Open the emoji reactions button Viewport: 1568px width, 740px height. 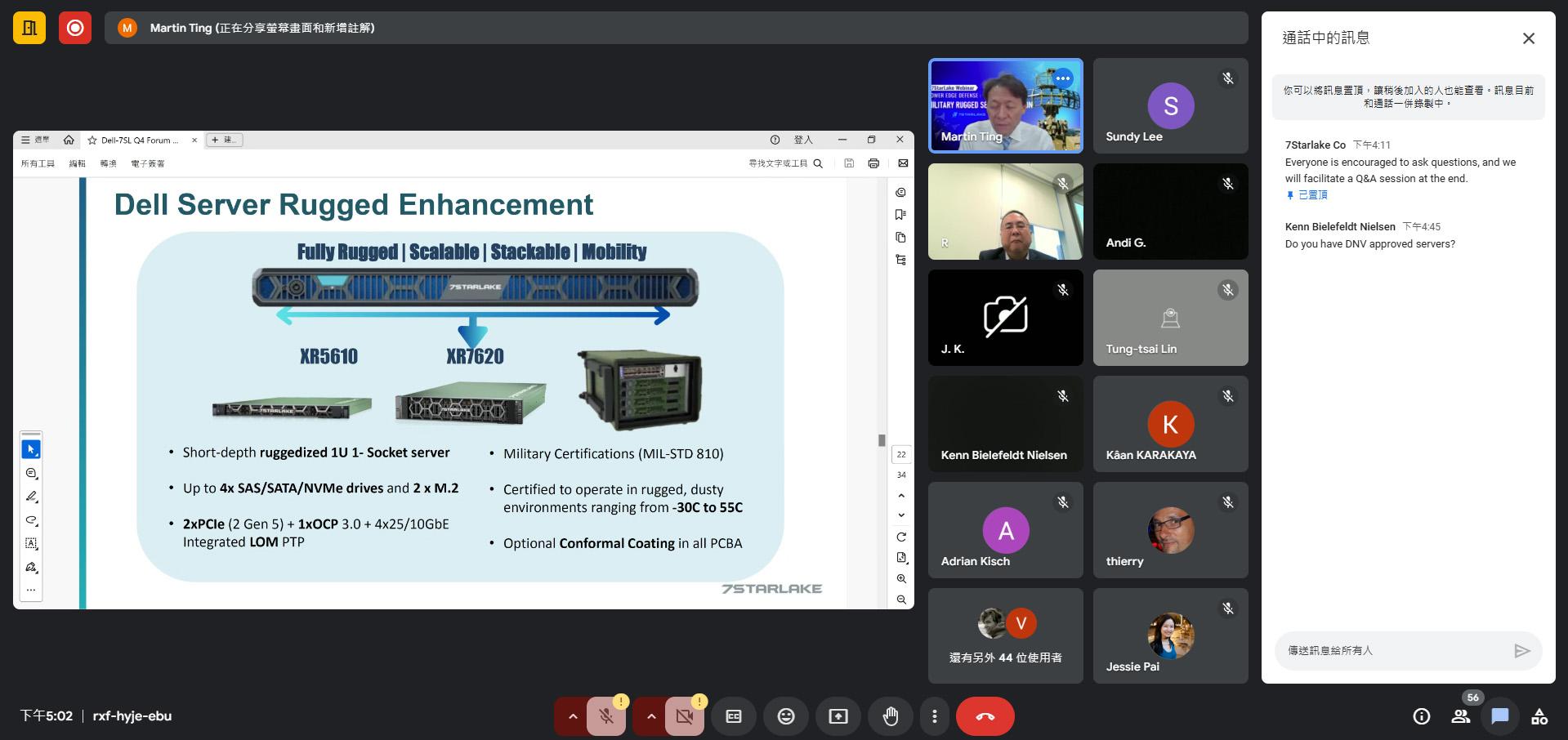785,716
